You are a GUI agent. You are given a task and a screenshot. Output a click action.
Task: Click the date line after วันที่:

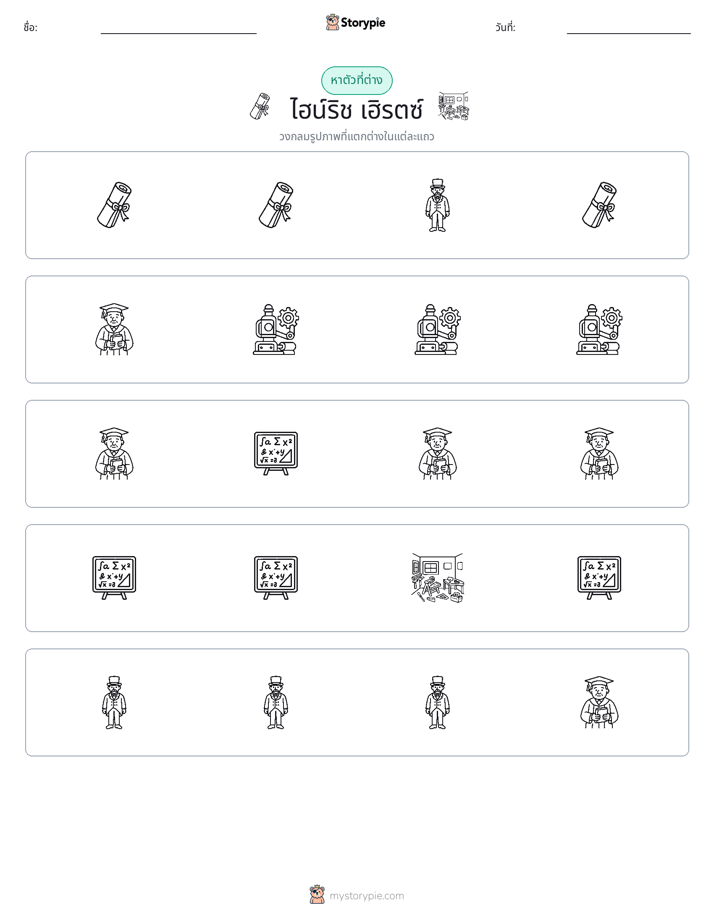tap(629, 28)
